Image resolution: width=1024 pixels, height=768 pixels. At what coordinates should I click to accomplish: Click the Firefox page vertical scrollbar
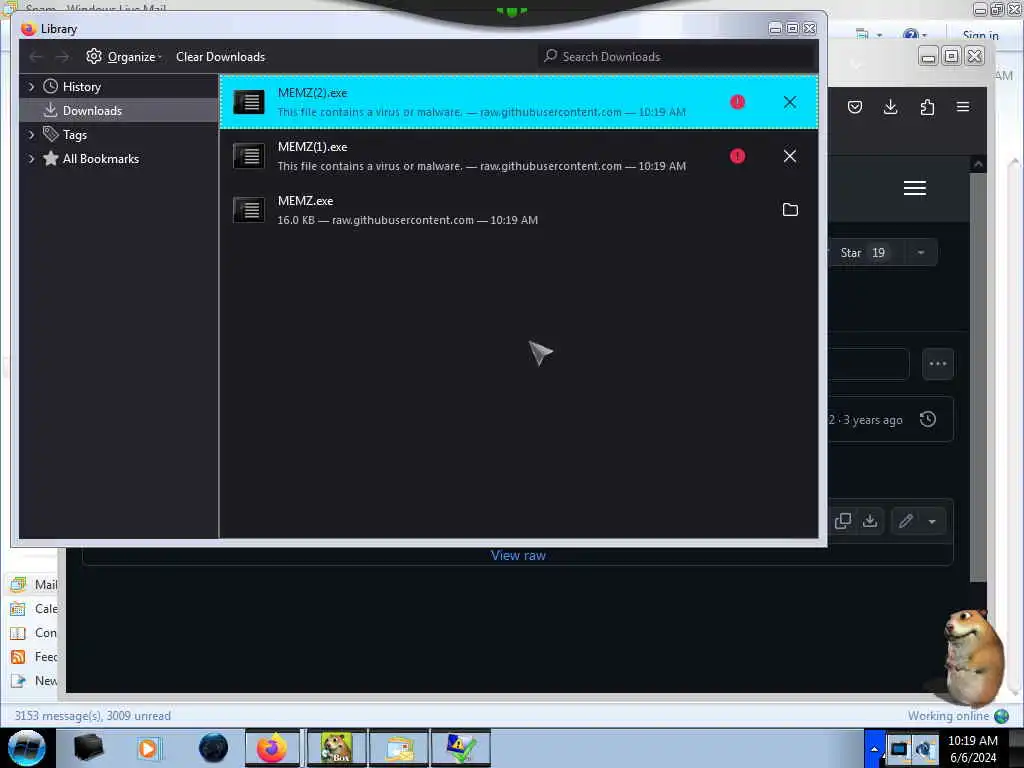point(978,376)
